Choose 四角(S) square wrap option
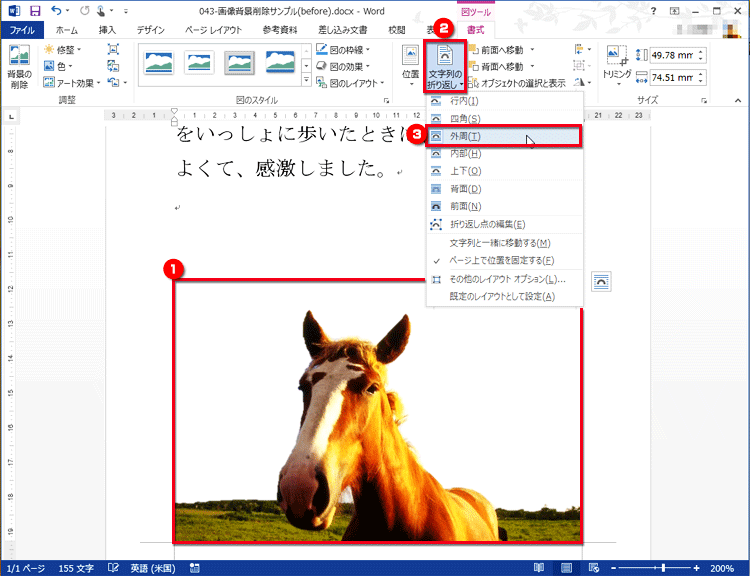Screen dimensions: 750x576 coord(504,119)
